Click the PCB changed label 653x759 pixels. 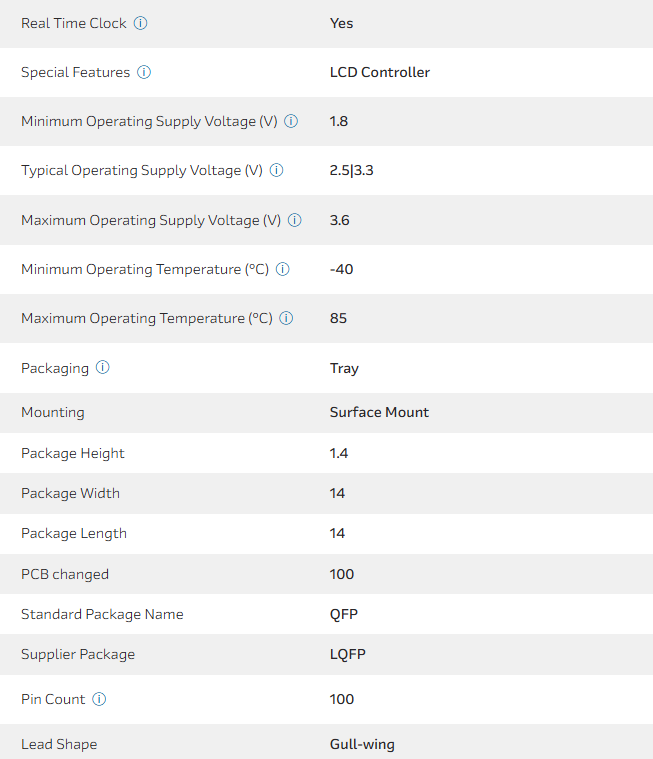click(65, 574)
